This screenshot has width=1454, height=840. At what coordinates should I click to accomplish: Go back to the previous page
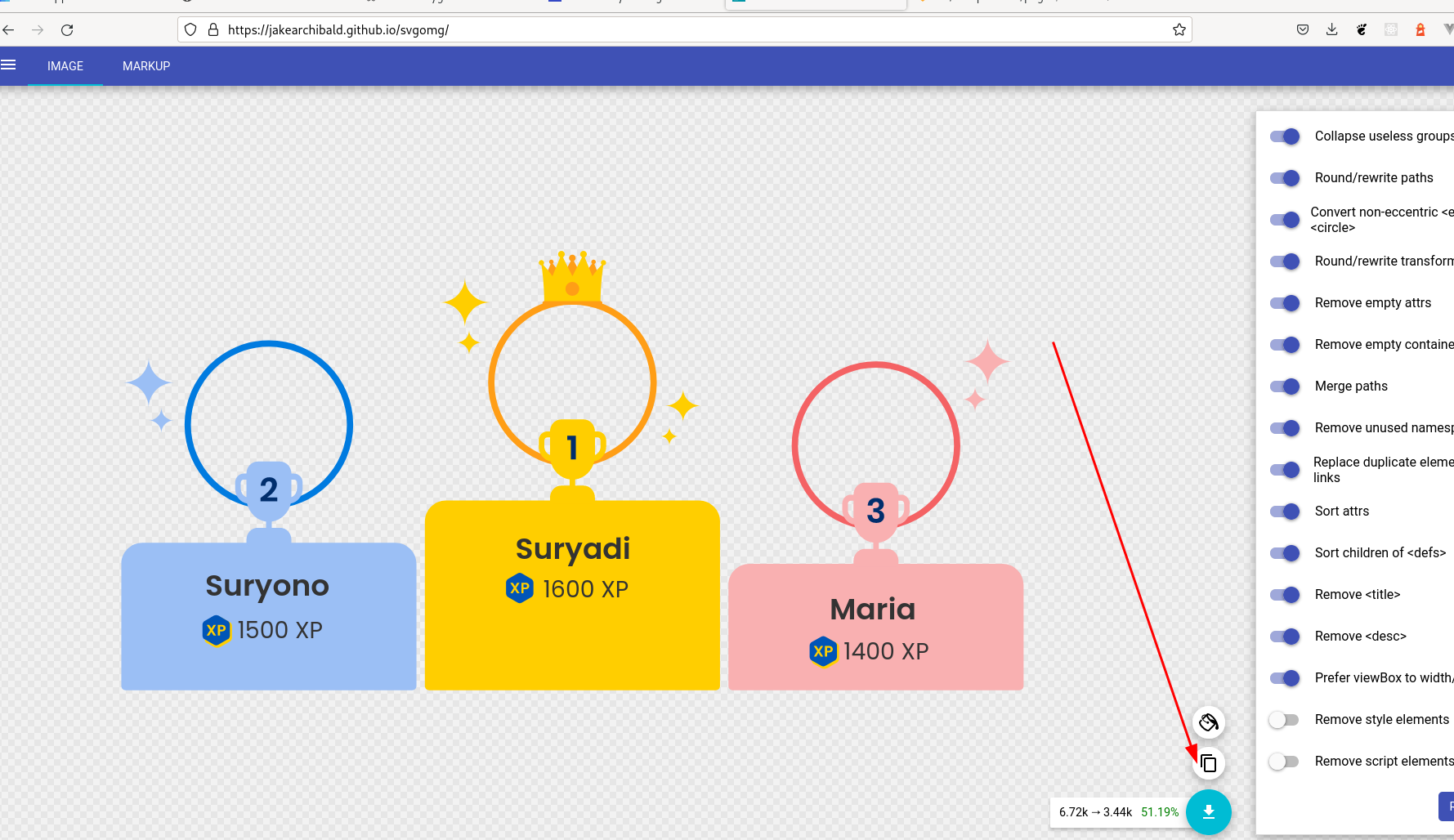tap(8, 29)
